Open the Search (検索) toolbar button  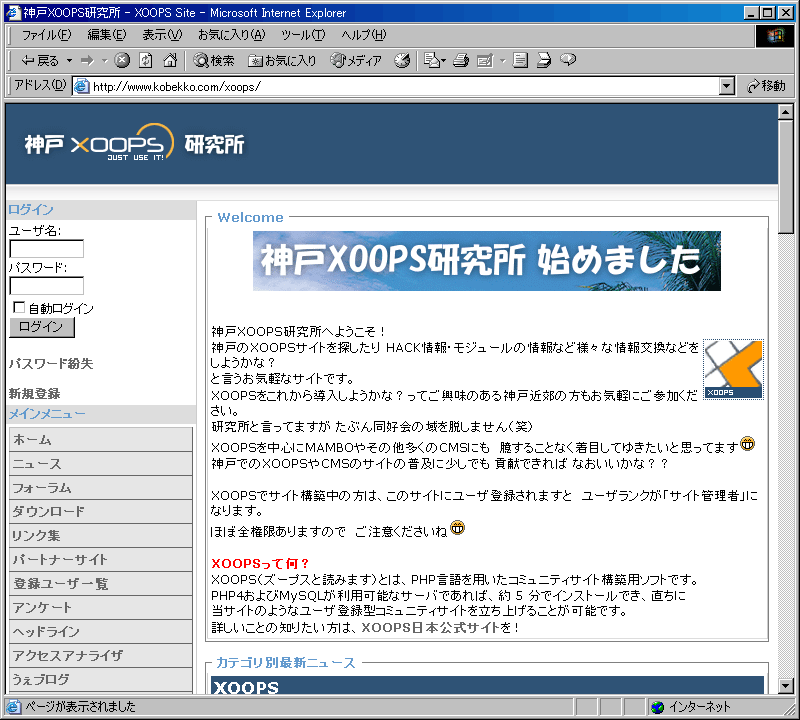coord(214,61)
